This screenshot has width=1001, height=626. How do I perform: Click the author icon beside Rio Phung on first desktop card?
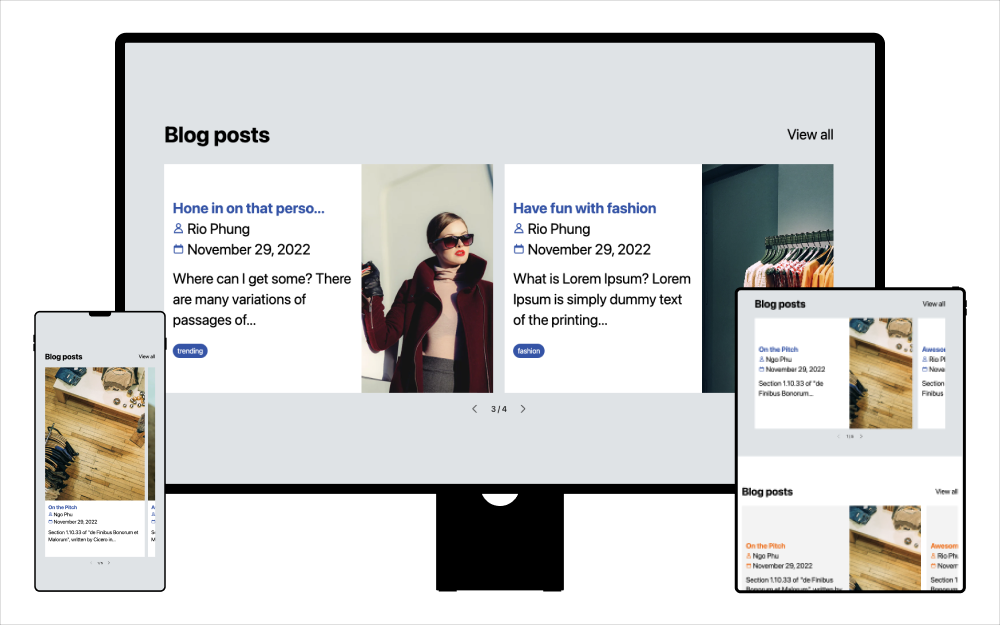179,229
